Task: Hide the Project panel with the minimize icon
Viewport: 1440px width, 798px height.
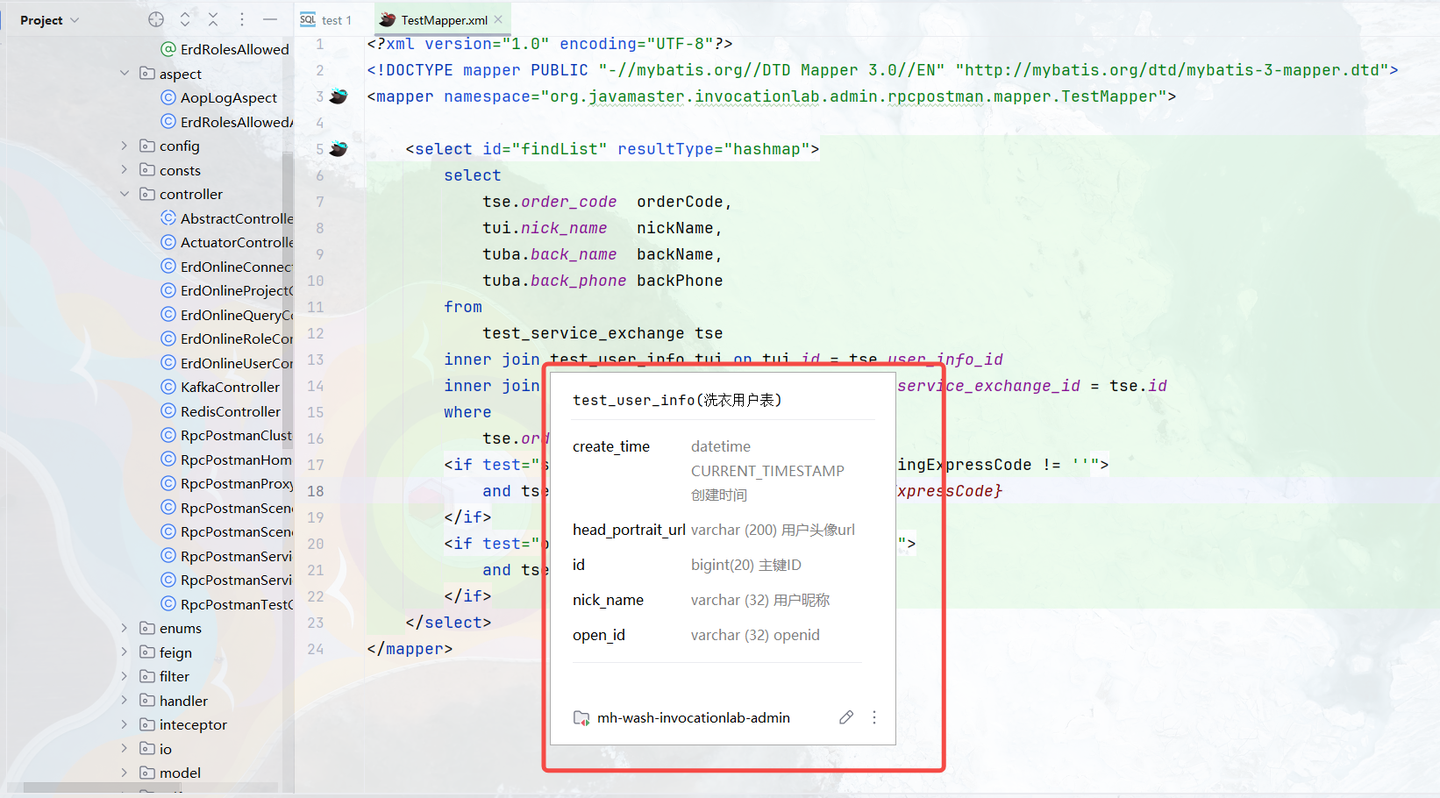Action: [x=268, y=19]
